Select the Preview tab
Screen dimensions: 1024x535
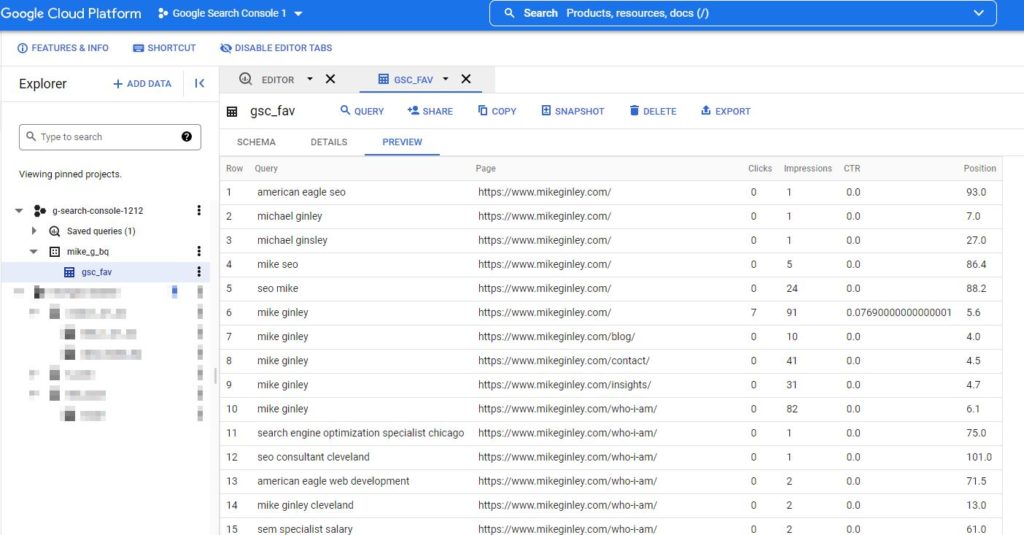(x=402, y=142)
